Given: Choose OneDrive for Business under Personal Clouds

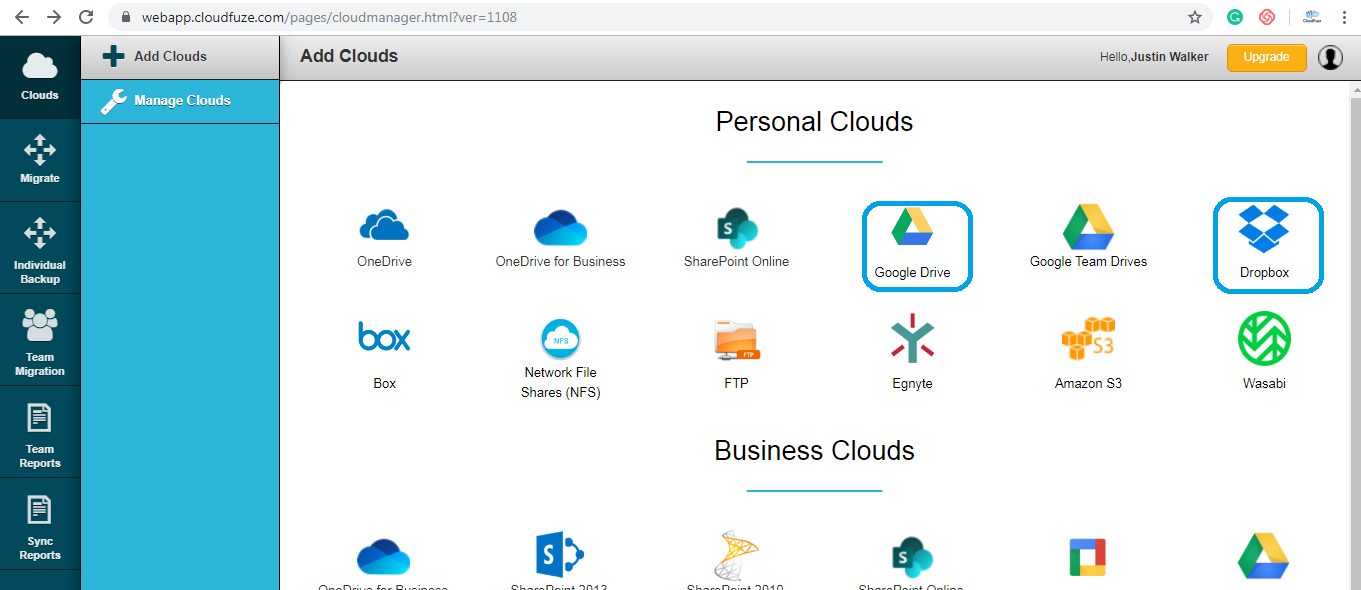Looking at the screenshot, I should (560, 239).
